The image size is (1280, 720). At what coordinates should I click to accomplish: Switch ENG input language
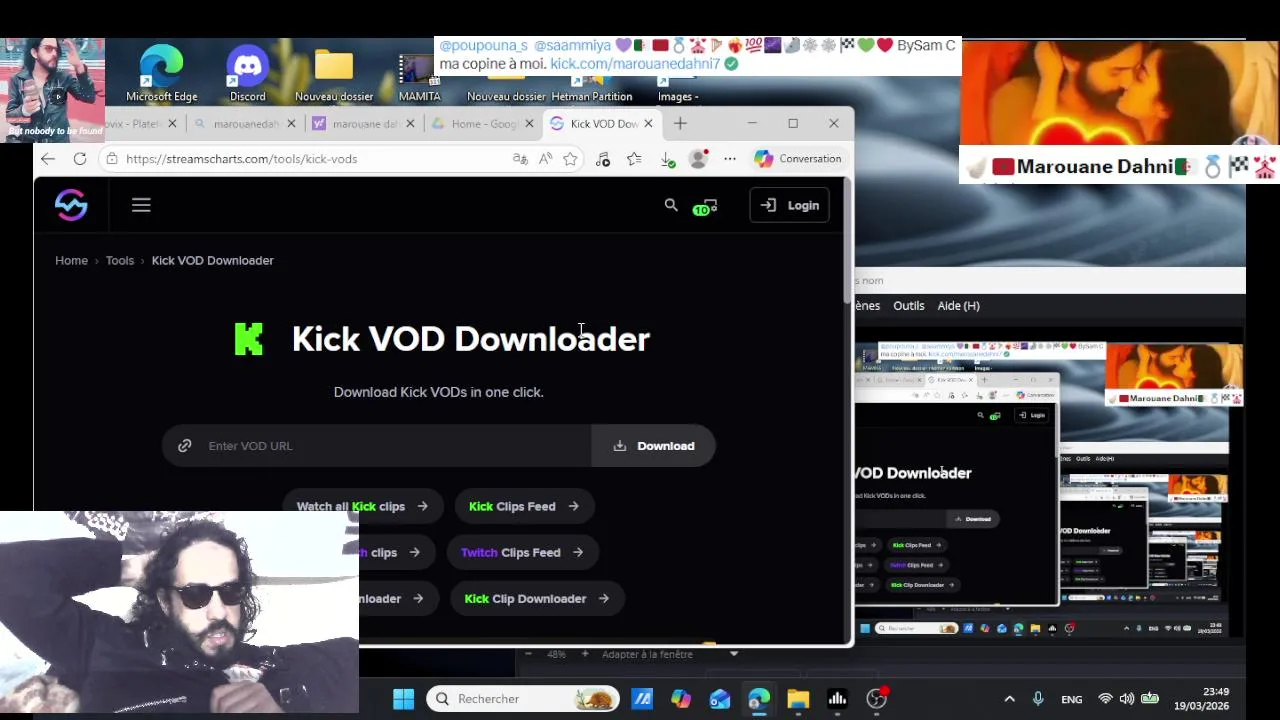click(x=1072, y=699)
